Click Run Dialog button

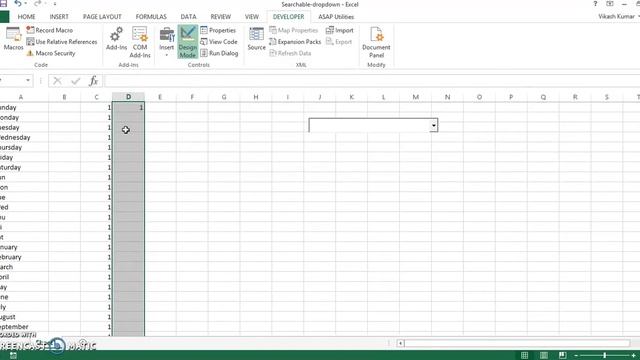[x=219, y=53]
